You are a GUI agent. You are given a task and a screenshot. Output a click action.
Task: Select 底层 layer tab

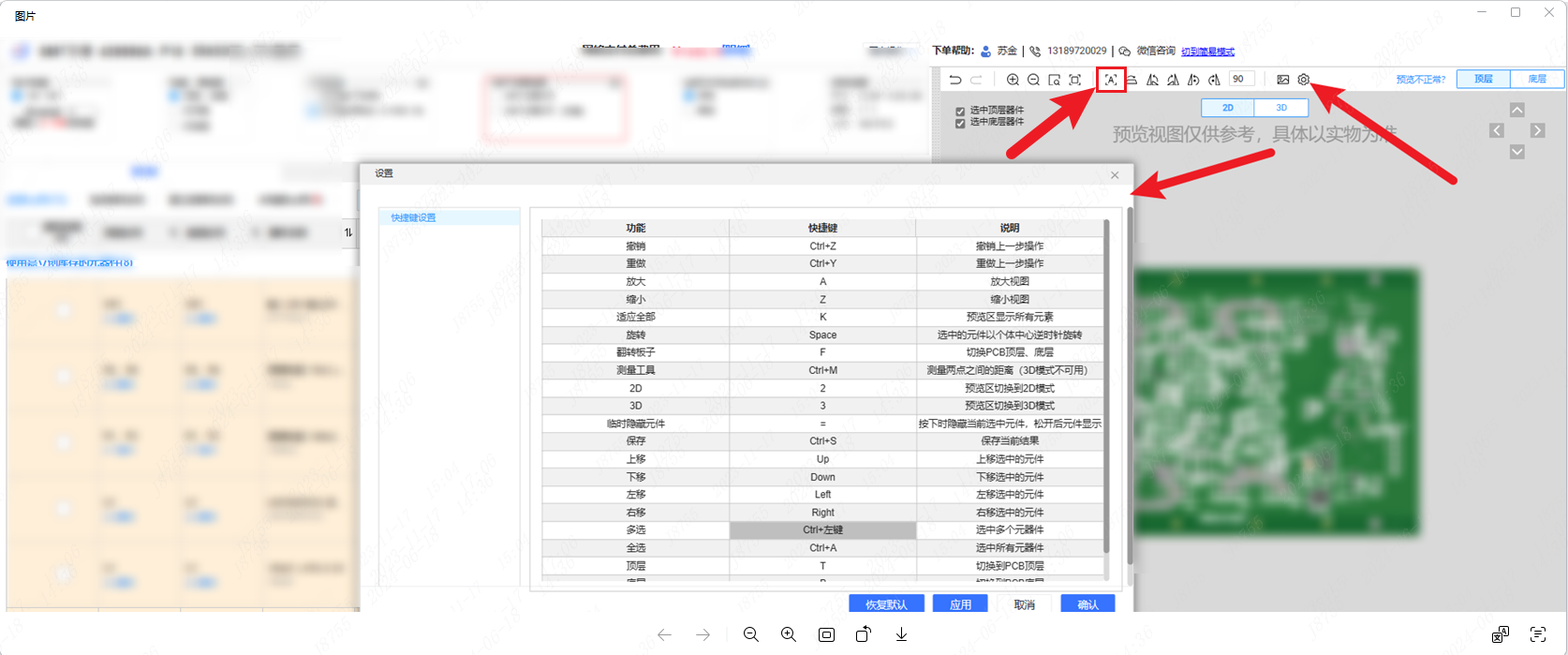(1536, 80)
